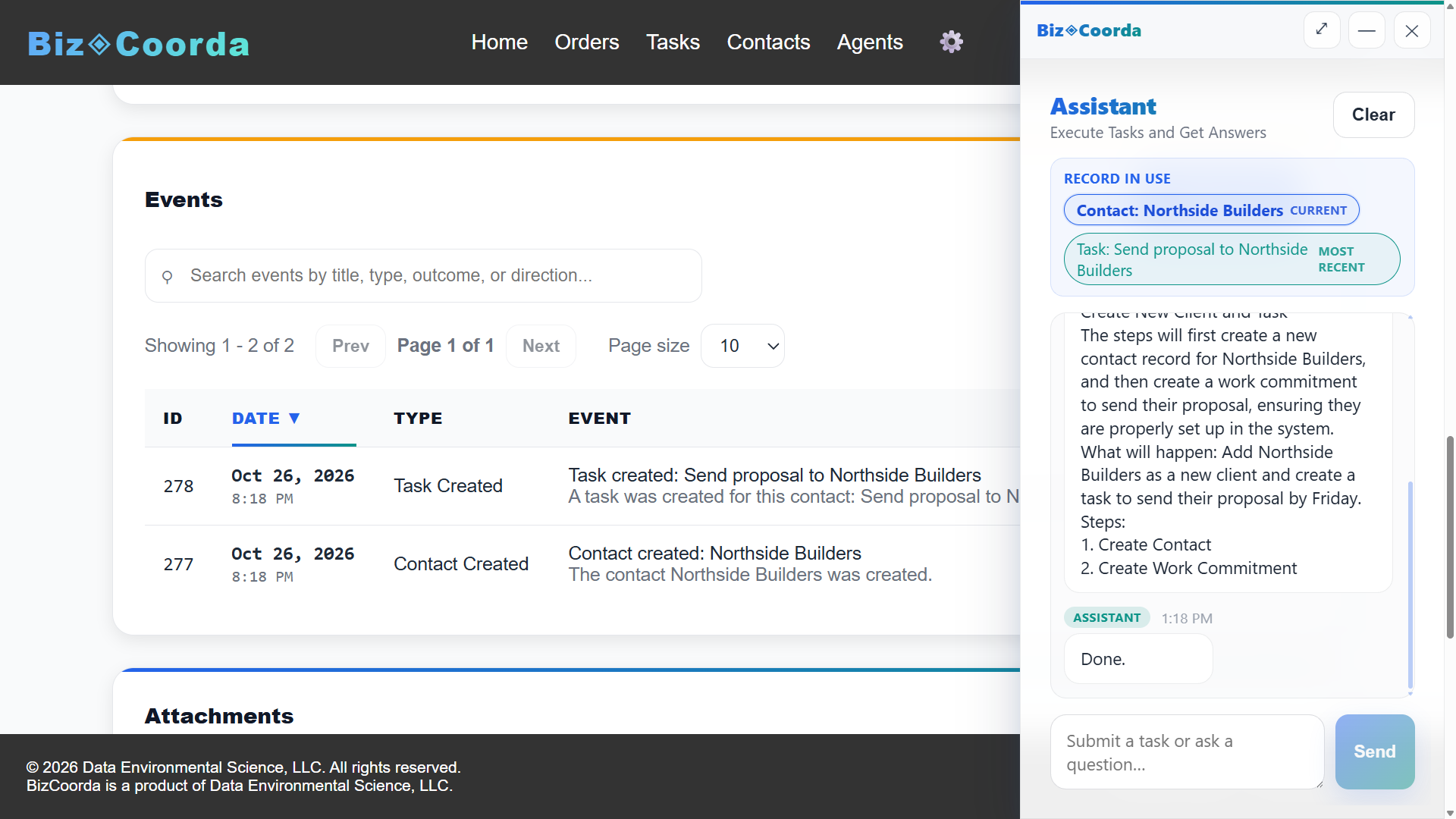Select the Contact: Northside Builders record chip
1456x819 pixels.
(x=1211, y=210)
